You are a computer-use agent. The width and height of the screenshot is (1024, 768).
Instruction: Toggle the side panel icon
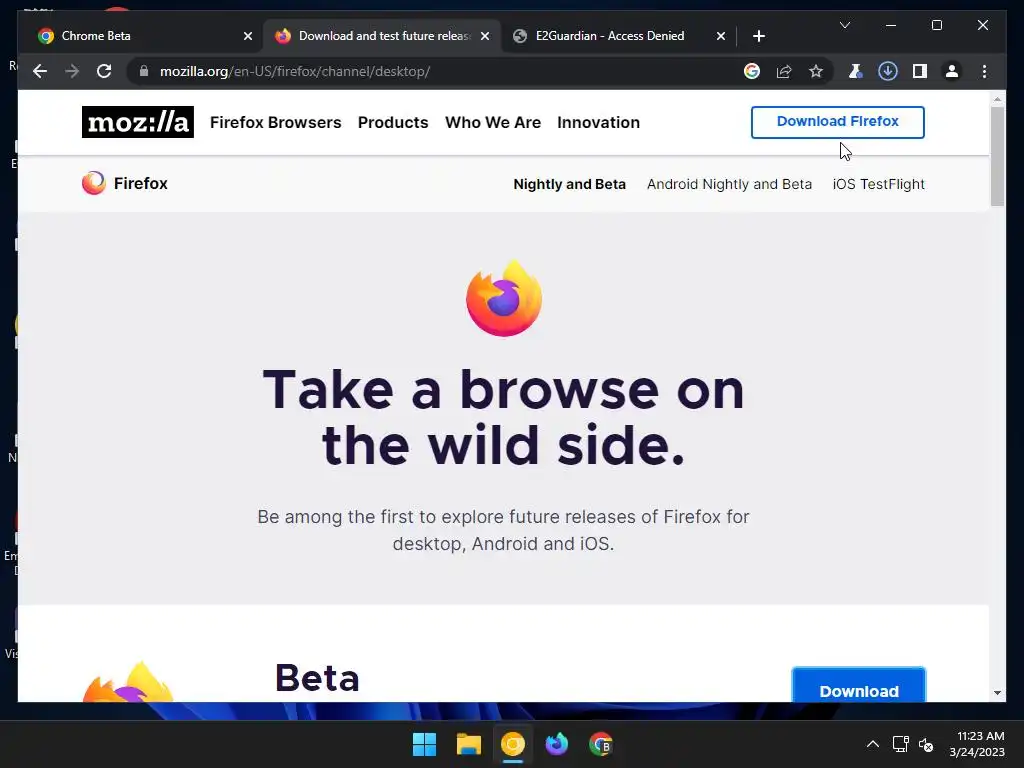[x=920, y=71]
